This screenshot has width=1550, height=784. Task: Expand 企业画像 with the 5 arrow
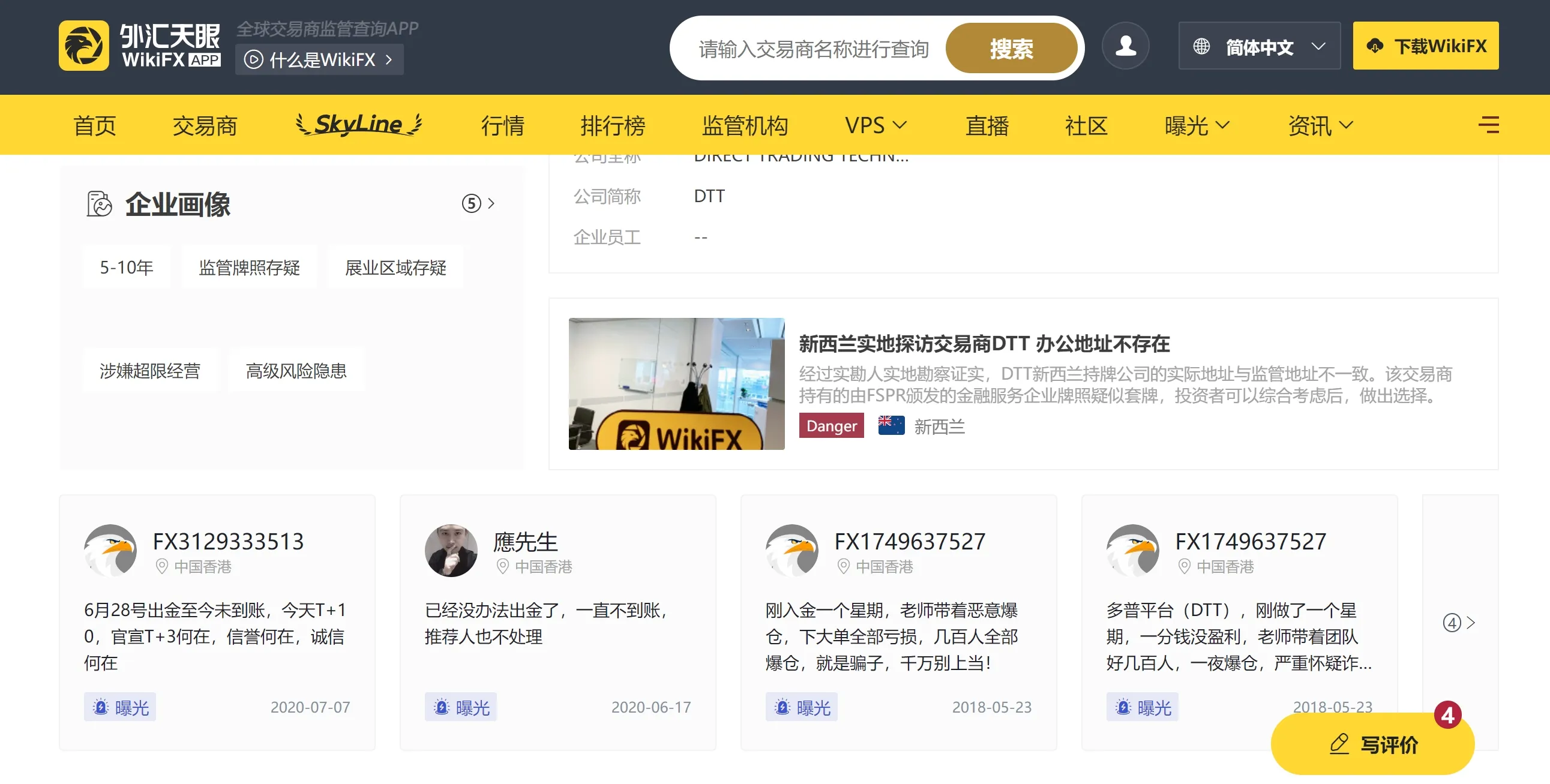[478, 203]
